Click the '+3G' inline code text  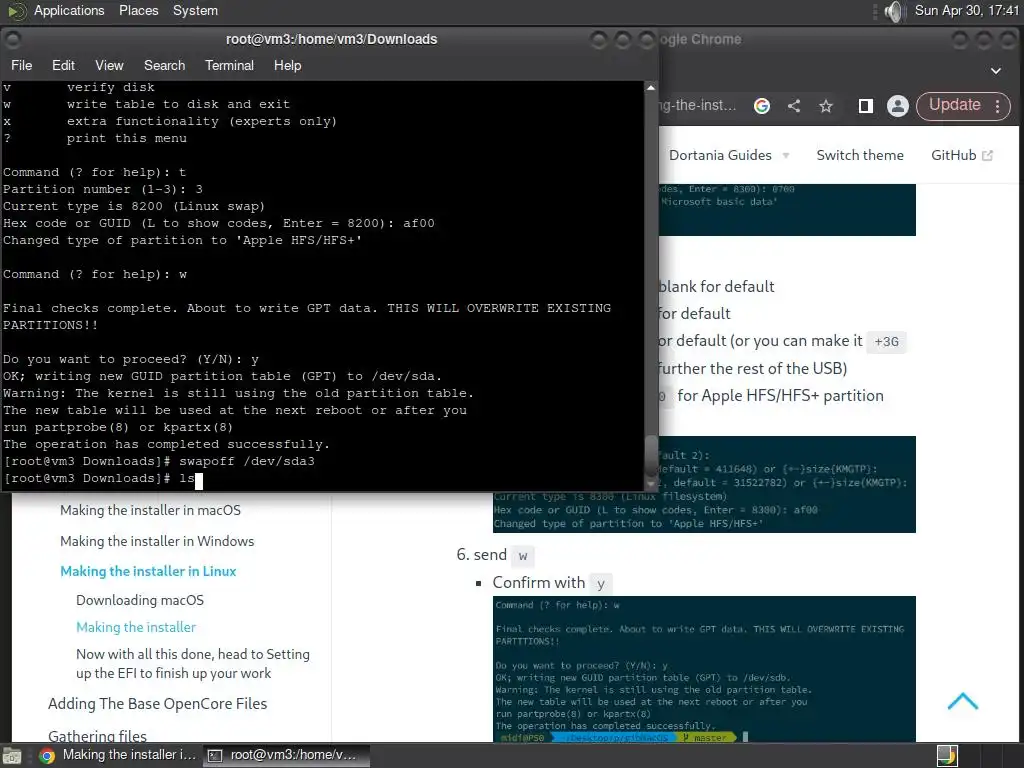point(886,342)
